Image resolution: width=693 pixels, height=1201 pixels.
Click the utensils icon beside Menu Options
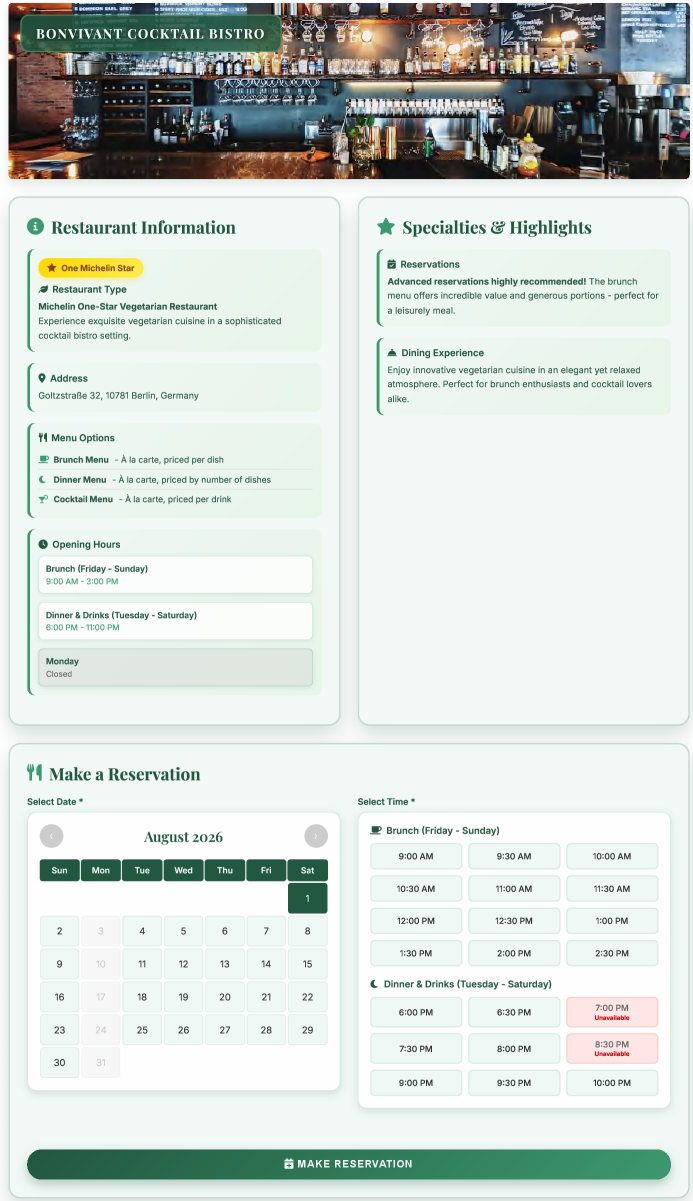tap(43, 438)
